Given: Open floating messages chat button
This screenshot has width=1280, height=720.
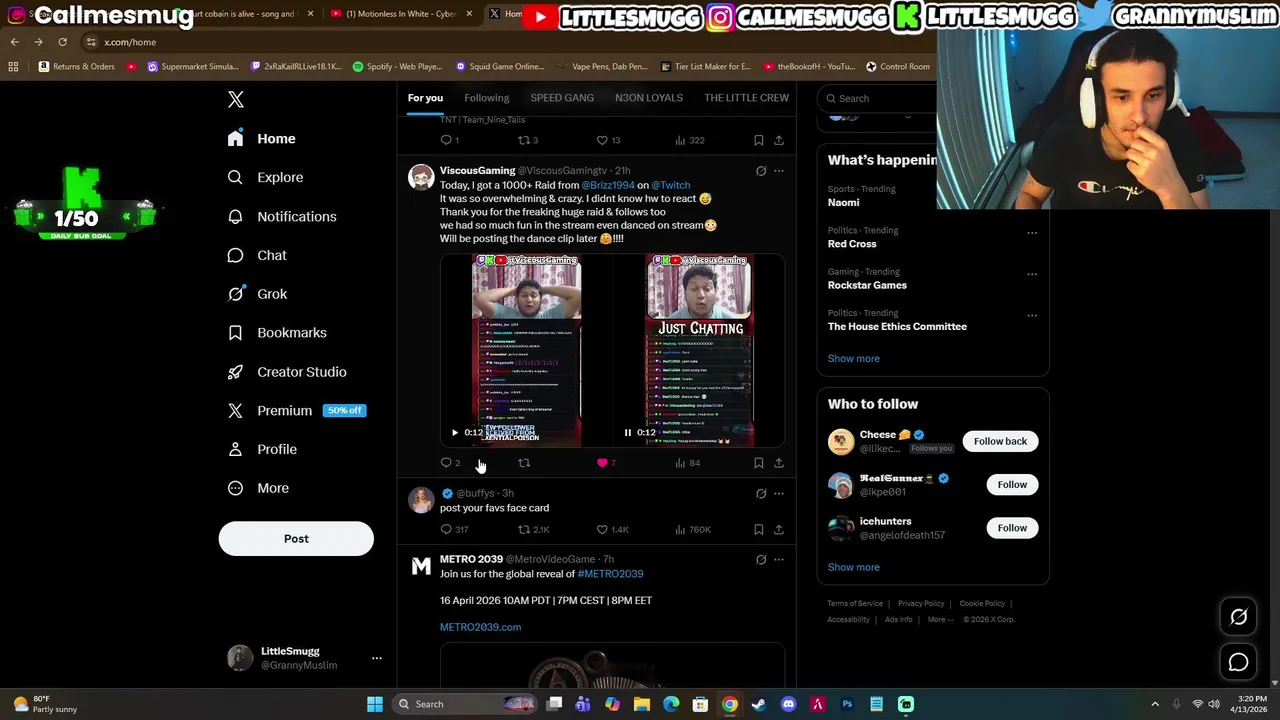Looking at the screenshot, I should (x=1238, y=662).
